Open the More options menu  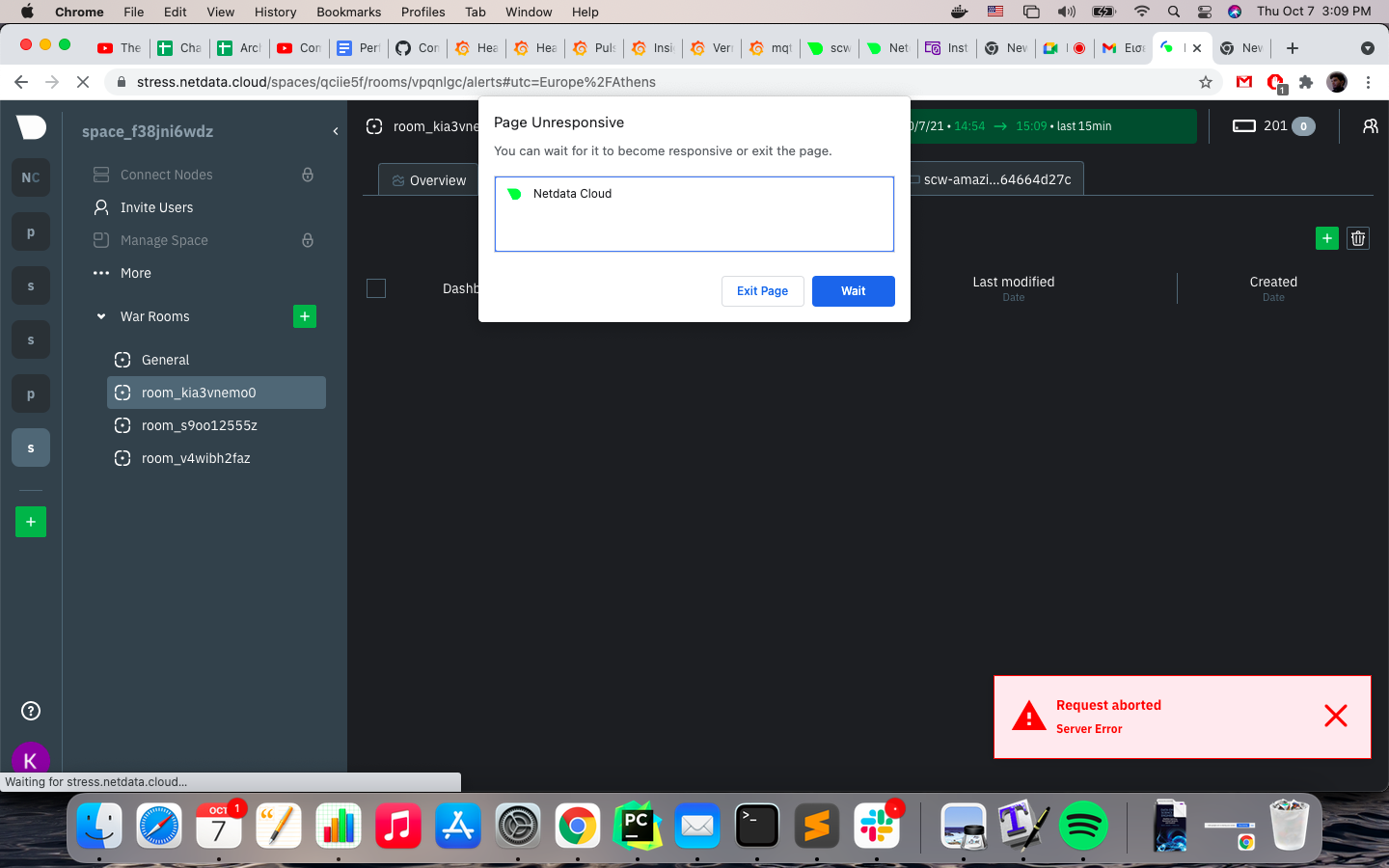135,273
